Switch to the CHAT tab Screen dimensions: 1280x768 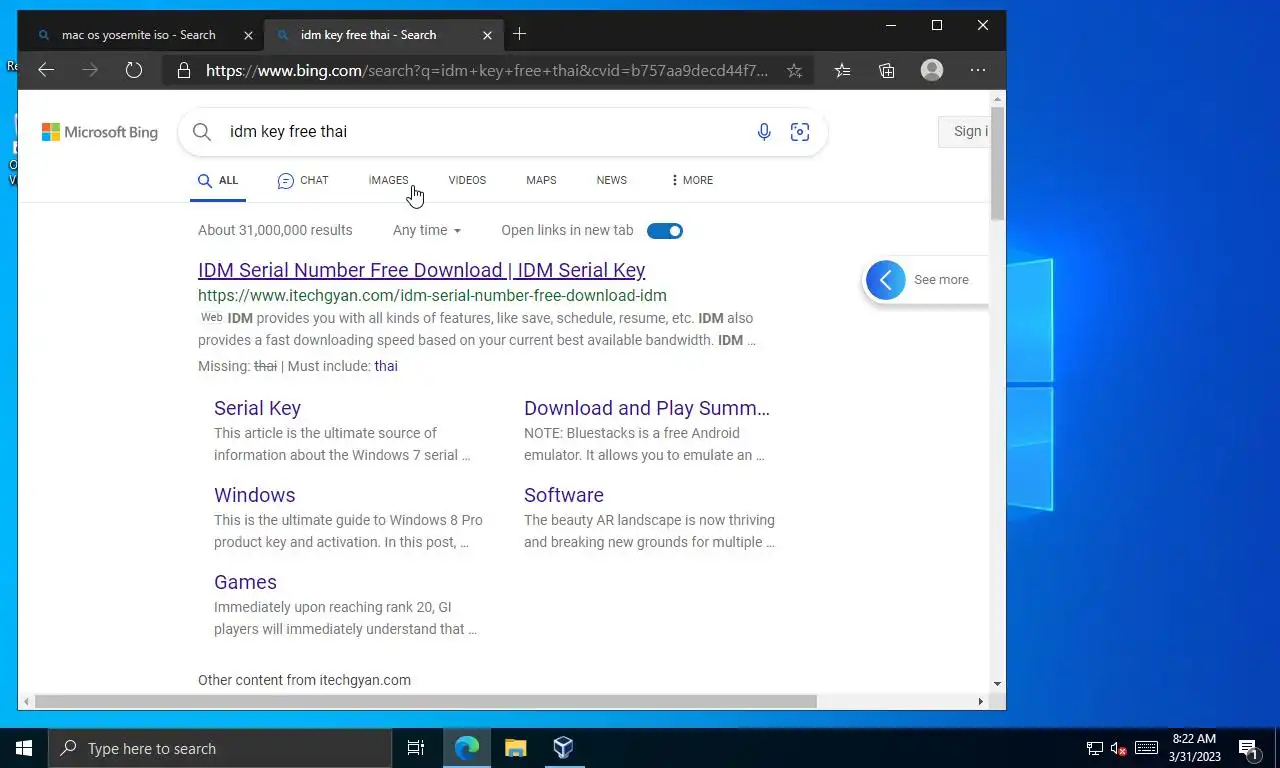point(303,181)
